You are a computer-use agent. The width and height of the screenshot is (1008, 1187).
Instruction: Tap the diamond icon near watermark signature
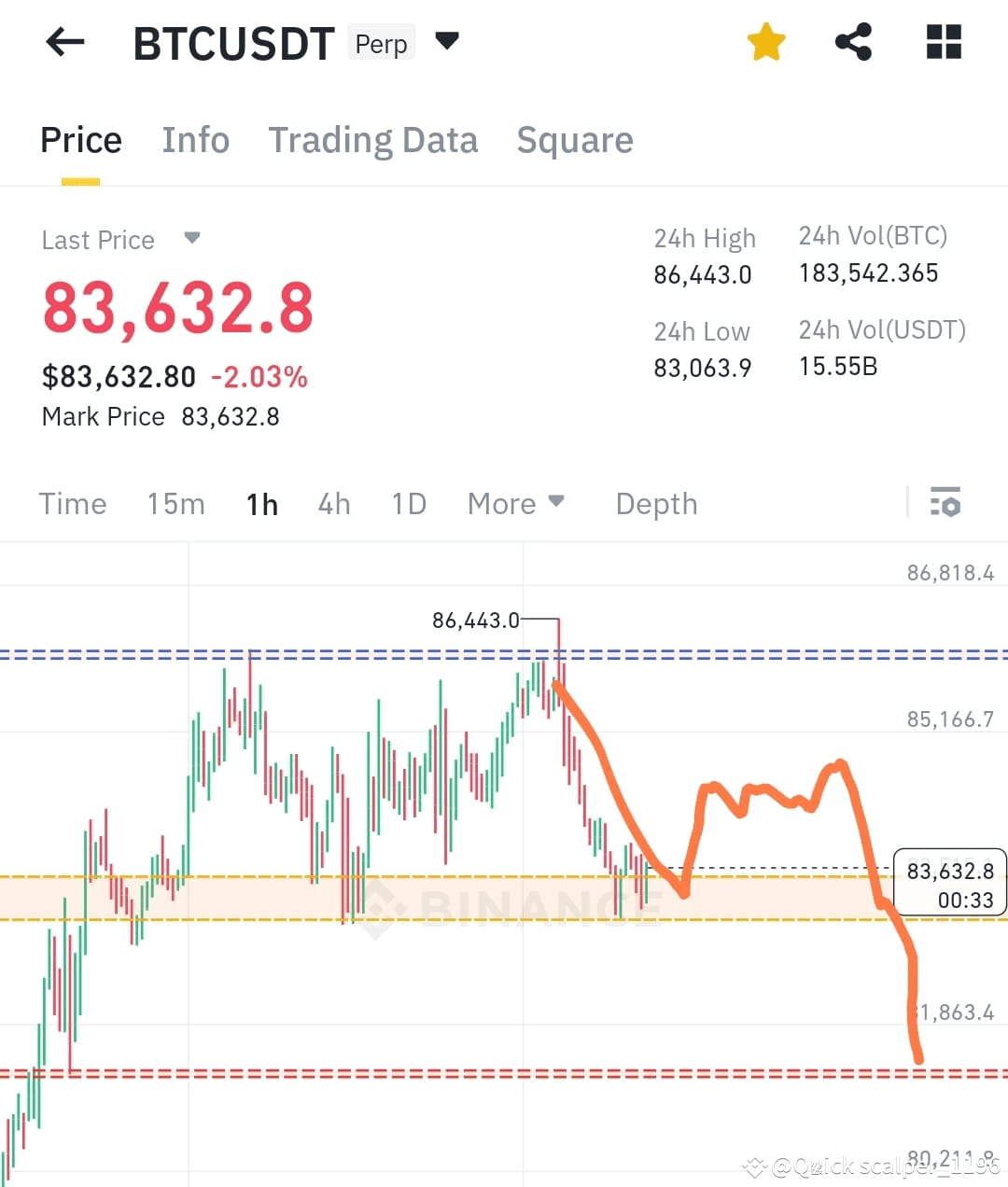click(754, 1166)
